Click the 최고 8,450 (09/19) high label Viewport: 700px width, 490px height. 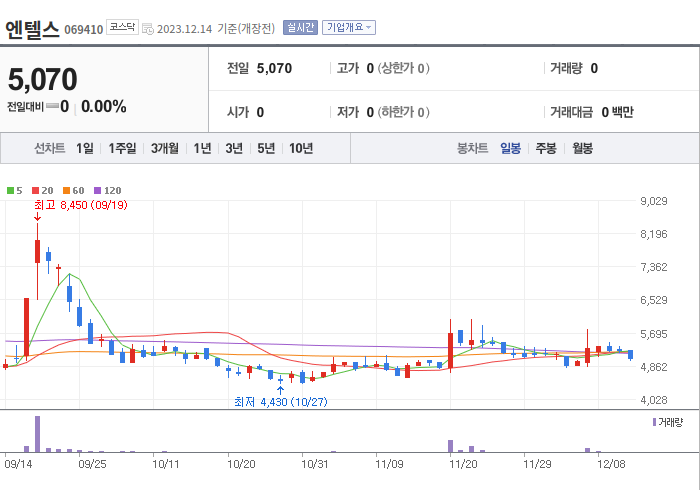(81, 205)
